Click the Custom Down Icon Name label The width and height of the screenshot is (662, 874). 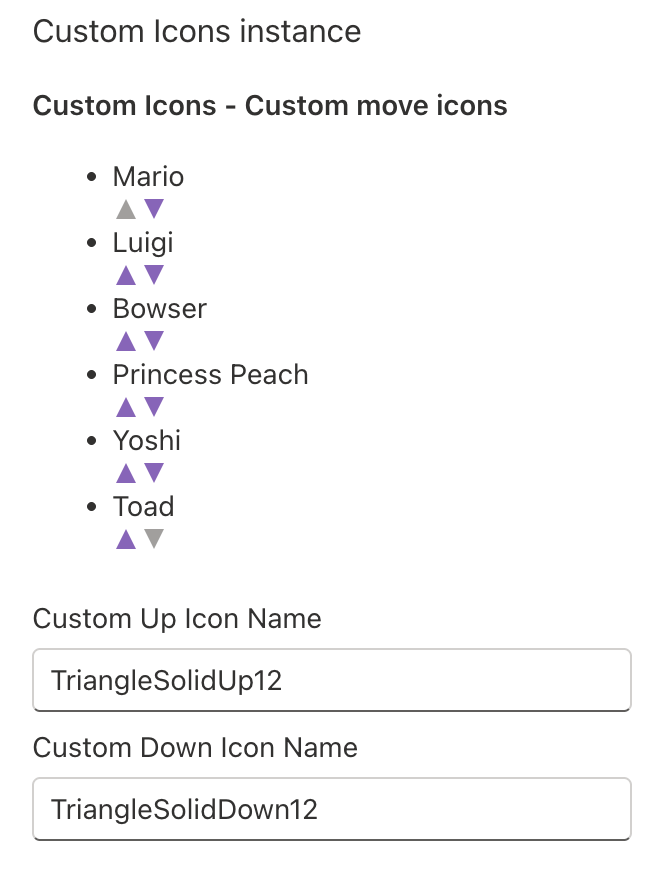pos(195,747)
